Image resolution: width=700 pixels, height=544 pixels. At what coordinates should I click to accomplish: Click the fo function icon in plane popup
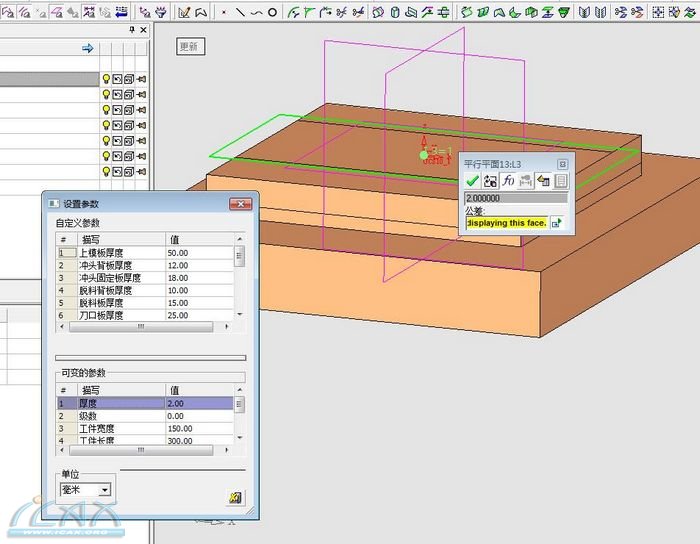(x=508, y=181)
